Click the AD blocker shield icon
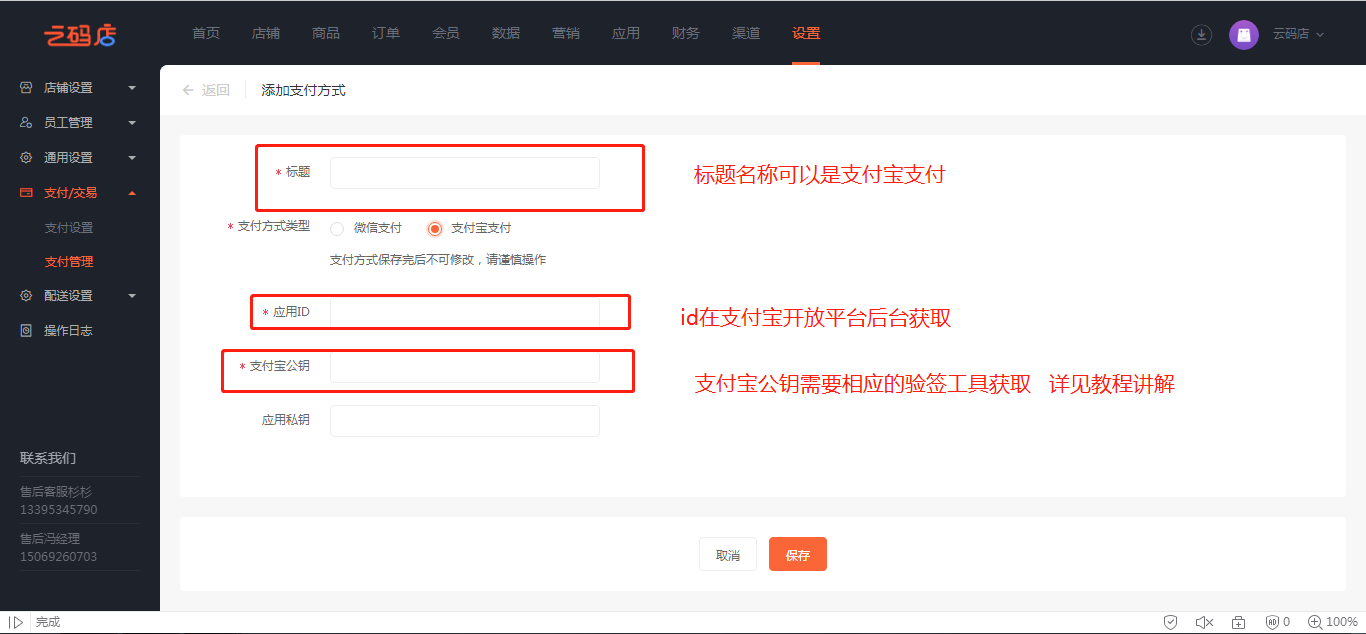The height and width of the screenshot is (634, 1366). pos(1272,622)
